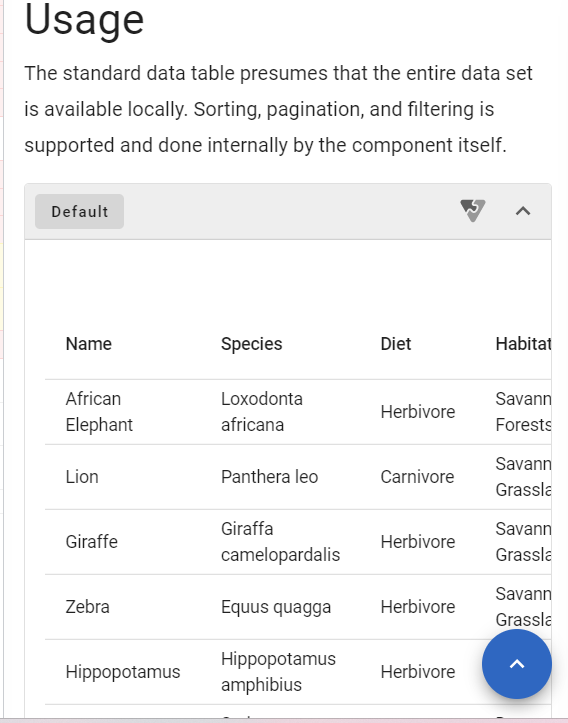This screenshot has width=568, height=723.
Task: Select the Zebra row name
Action: click(x=88, y=607)
